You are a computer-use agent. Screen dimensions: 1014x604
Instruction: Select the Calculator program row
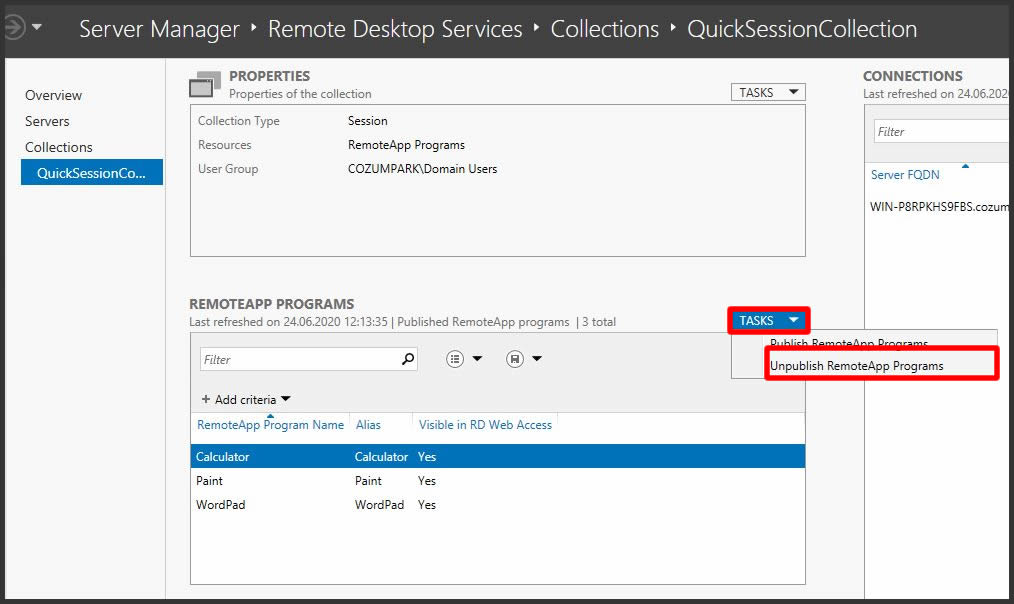pyautogui.click(x=498, y=457)
